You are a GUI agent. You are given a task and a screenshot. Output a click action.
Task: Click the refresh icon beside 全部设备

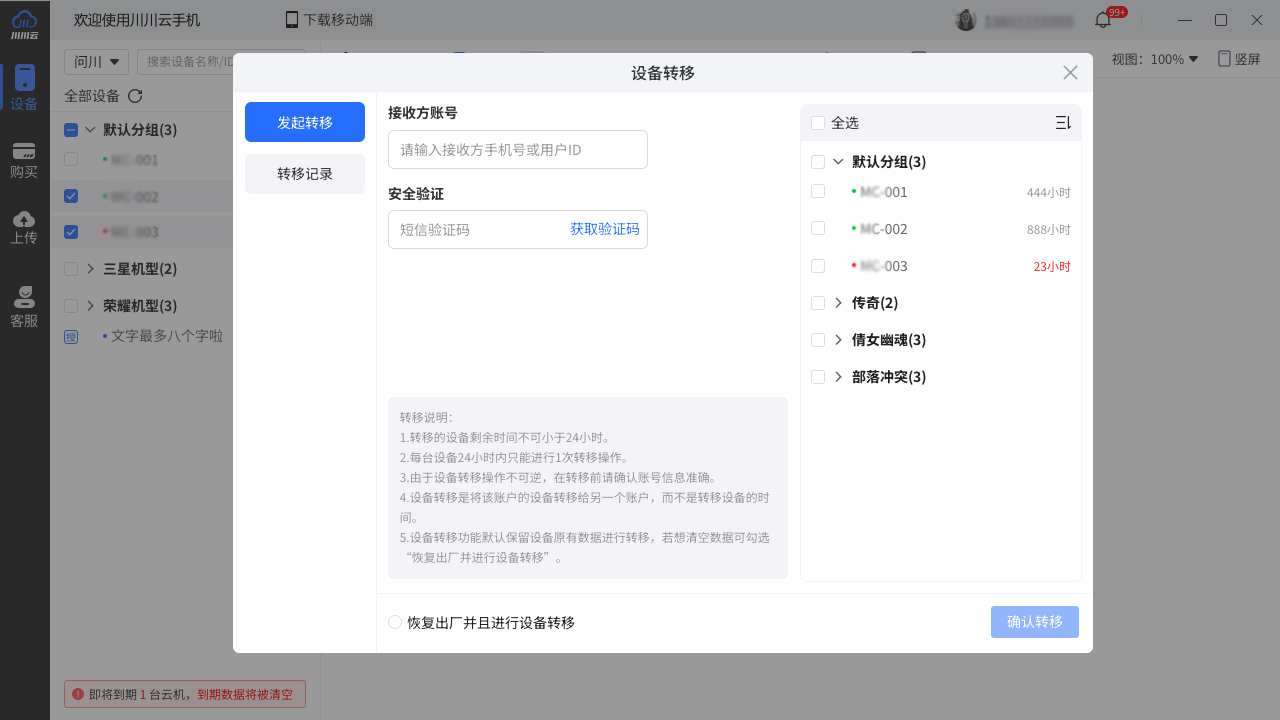pyautogui.click(x=135, y=96)
